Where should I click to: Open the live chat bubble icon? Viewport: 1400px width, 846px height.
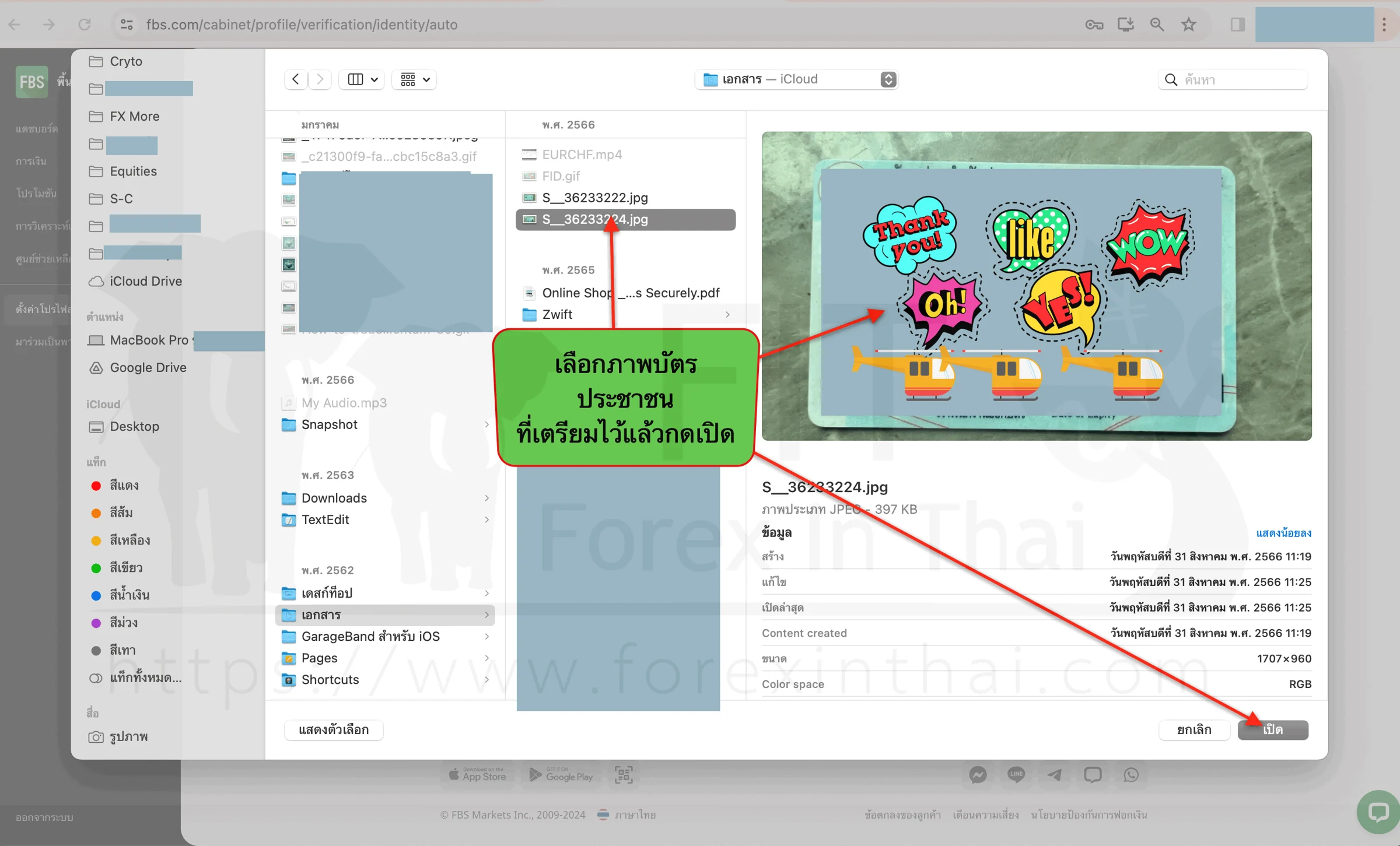tap(1378, 812)
